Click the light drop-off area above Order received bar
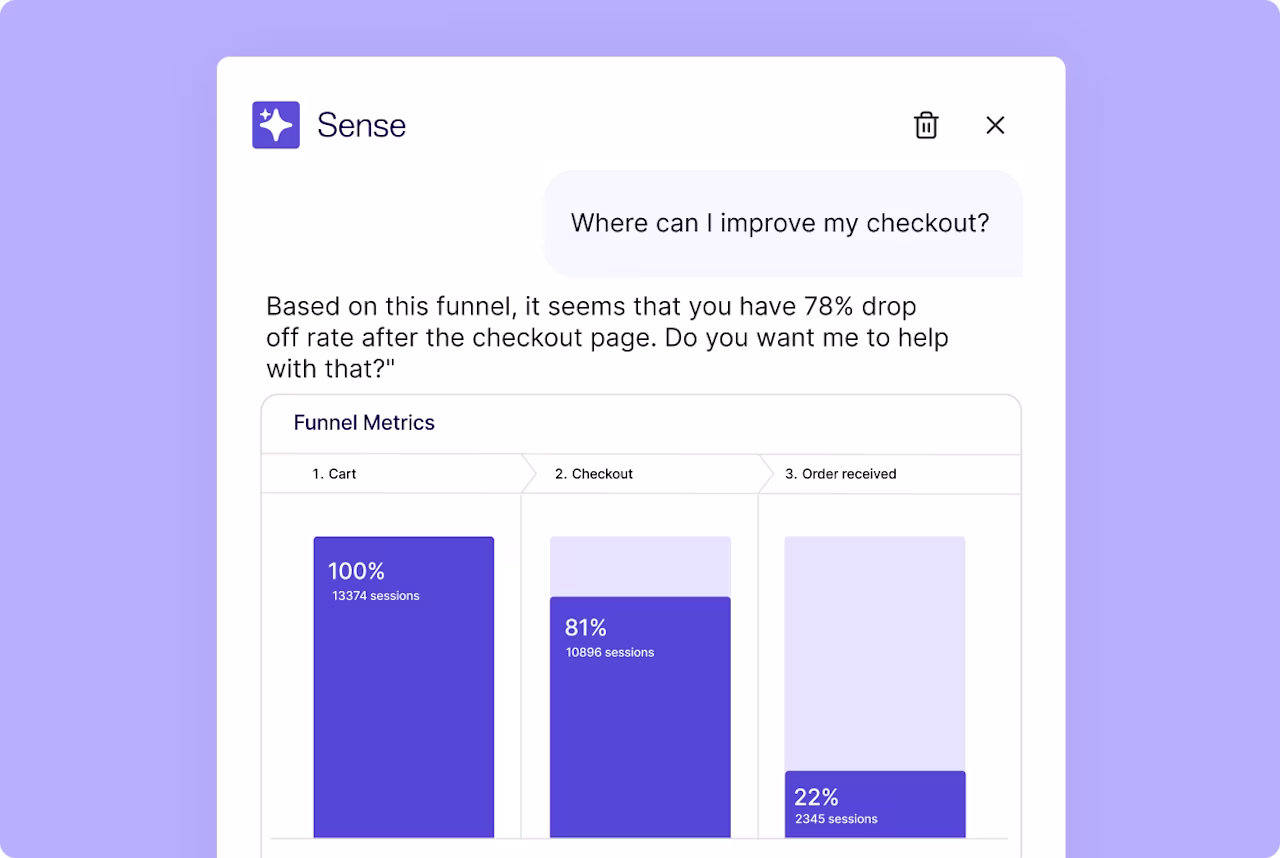This screenshot has width=1280, height=858. click(875, 654)
